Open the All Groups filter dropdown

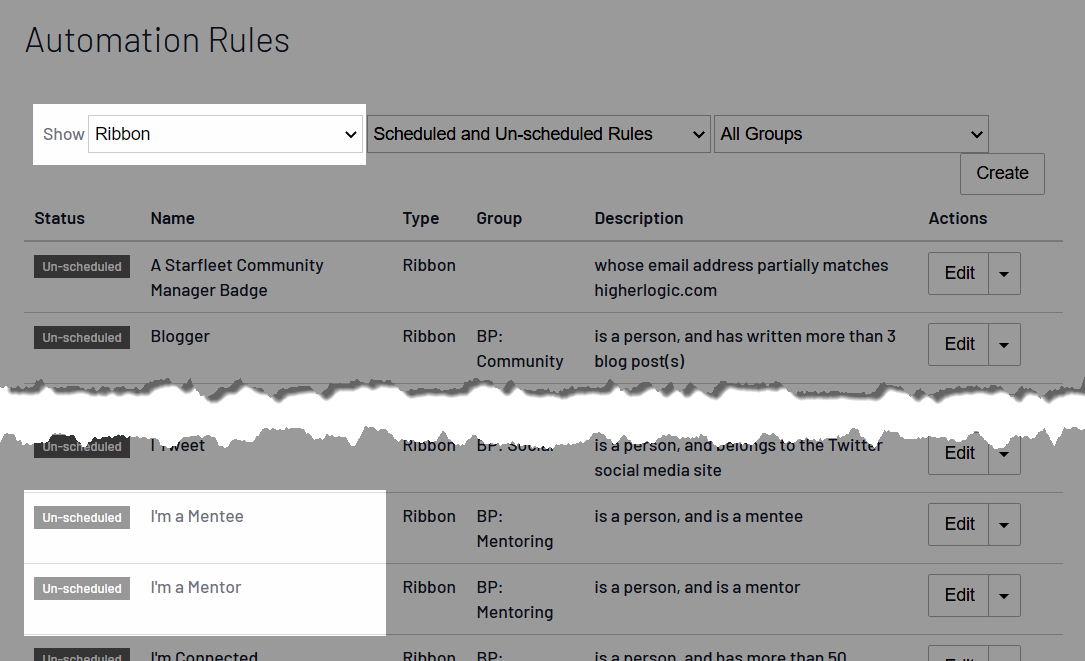pyautogui.click(x=851, y=134)
